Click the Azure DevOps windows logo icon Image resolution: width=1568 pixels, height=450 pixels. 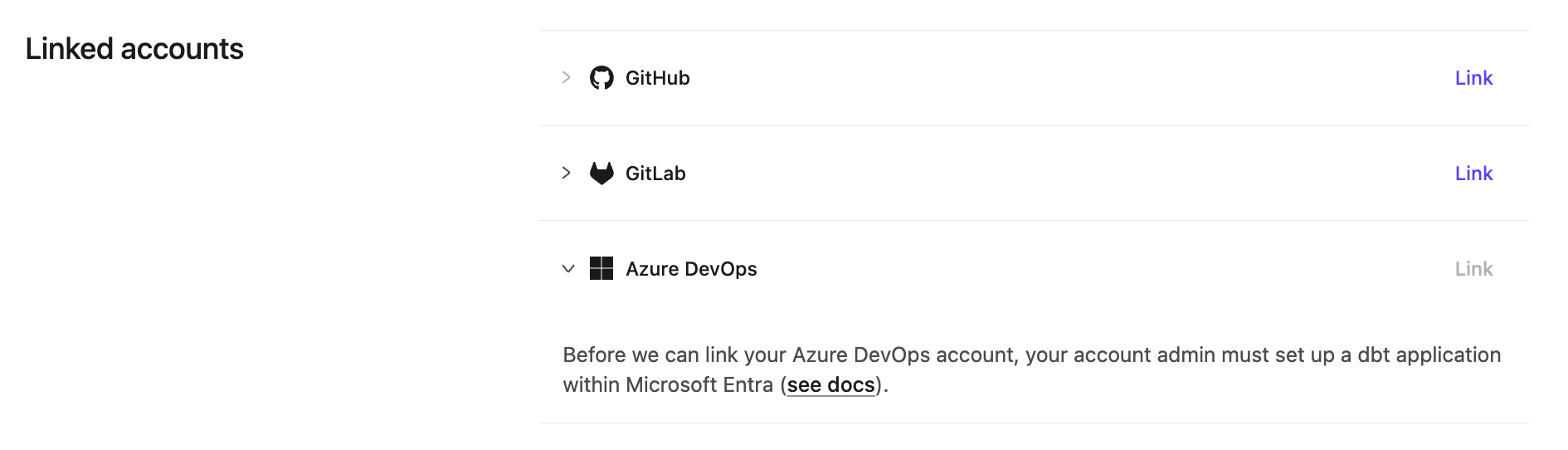[x=601, y=268]
